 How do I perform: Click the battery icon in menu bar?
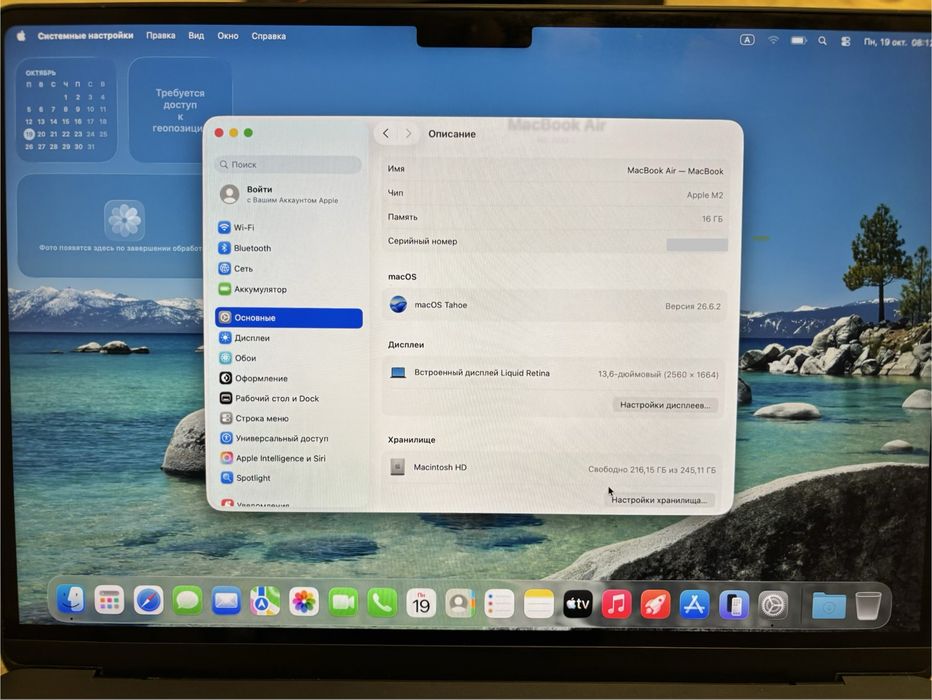tap(798, 40)
